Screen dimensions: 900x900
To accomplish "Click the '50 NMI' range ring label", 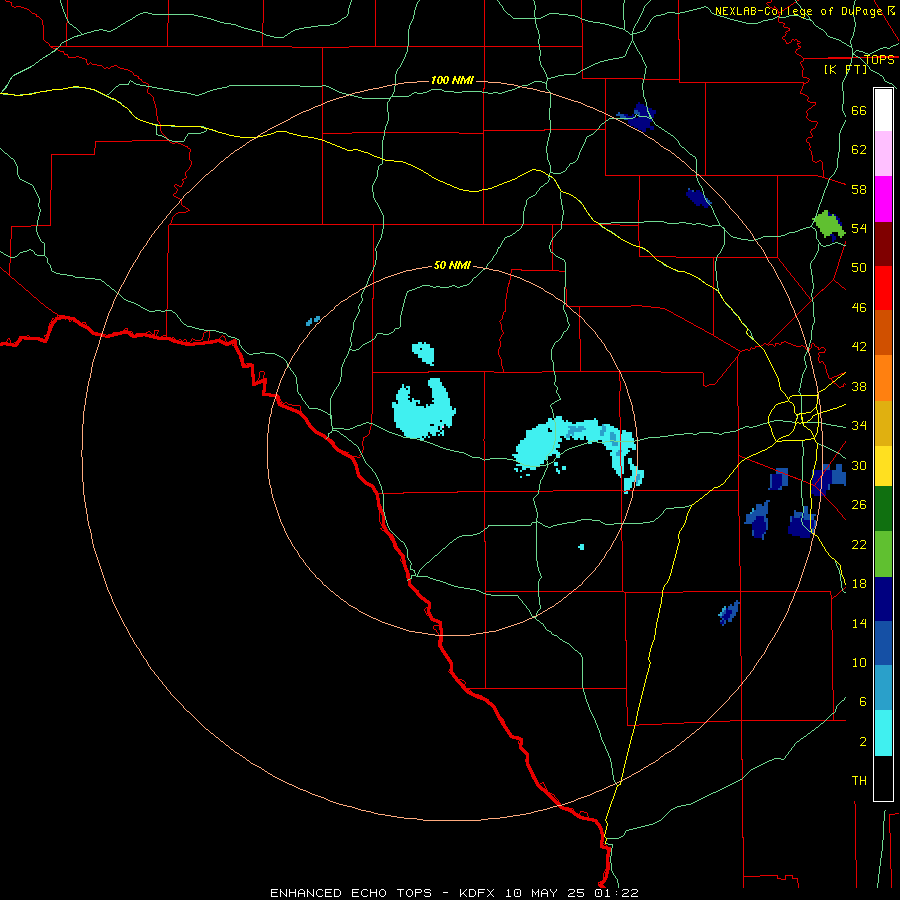I will 452,265.
